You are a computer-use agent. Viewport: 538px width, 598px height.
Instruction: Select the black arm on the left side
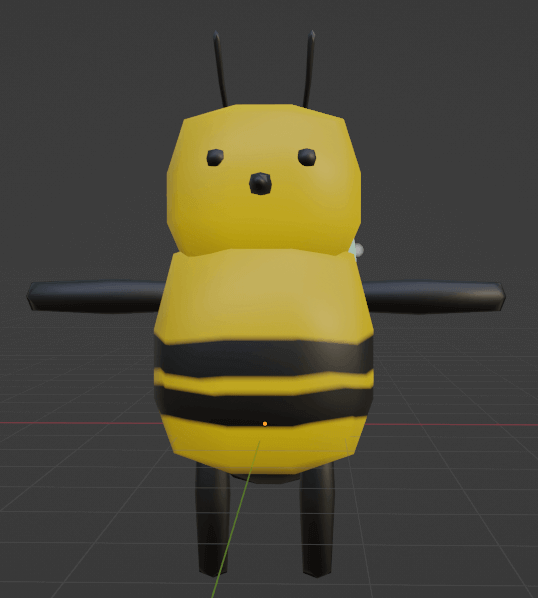[95, 296]
